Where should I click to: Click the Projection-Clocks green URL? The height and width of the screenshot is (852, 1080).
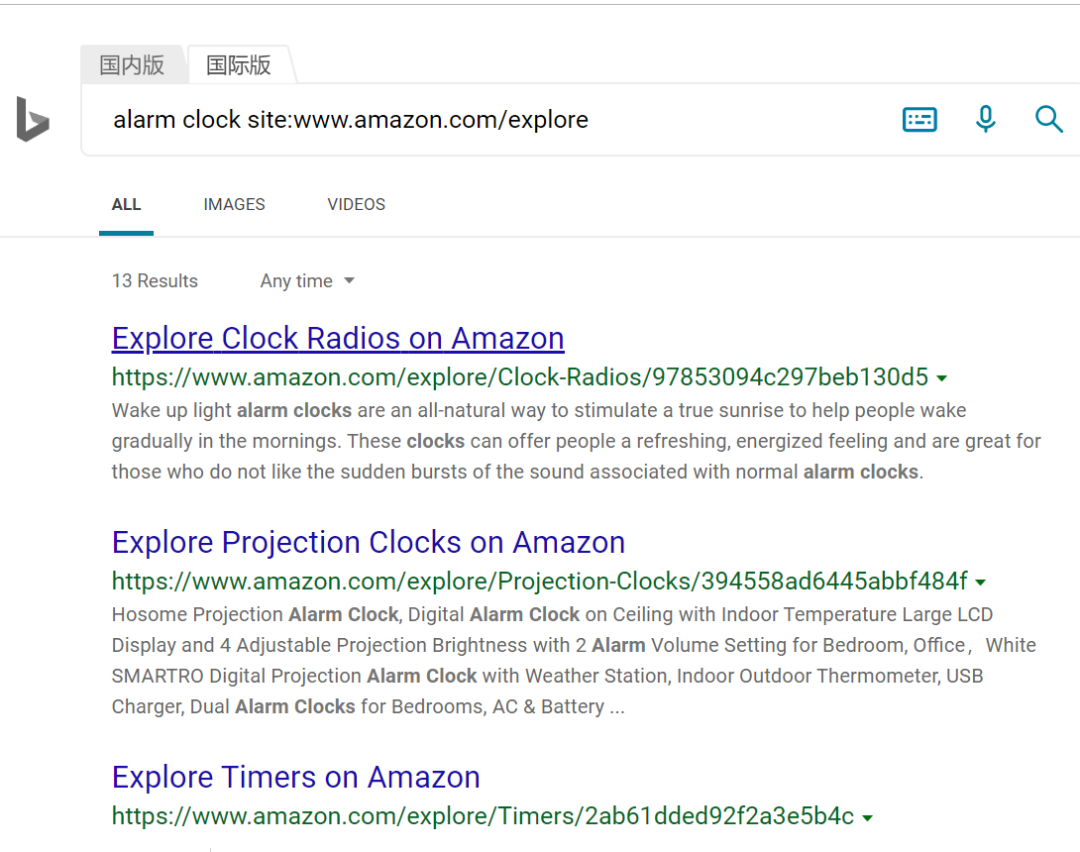(539, 581)
